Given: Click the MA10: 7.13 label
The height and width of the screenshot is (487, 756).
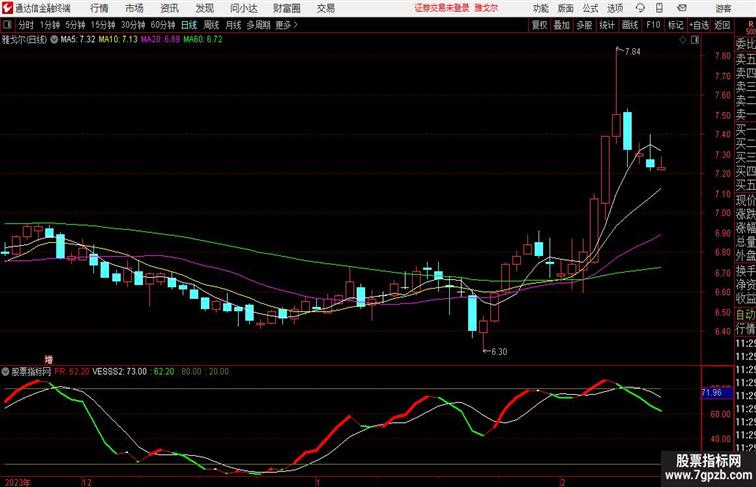Looking at the screenshot, I should (118, 40).
